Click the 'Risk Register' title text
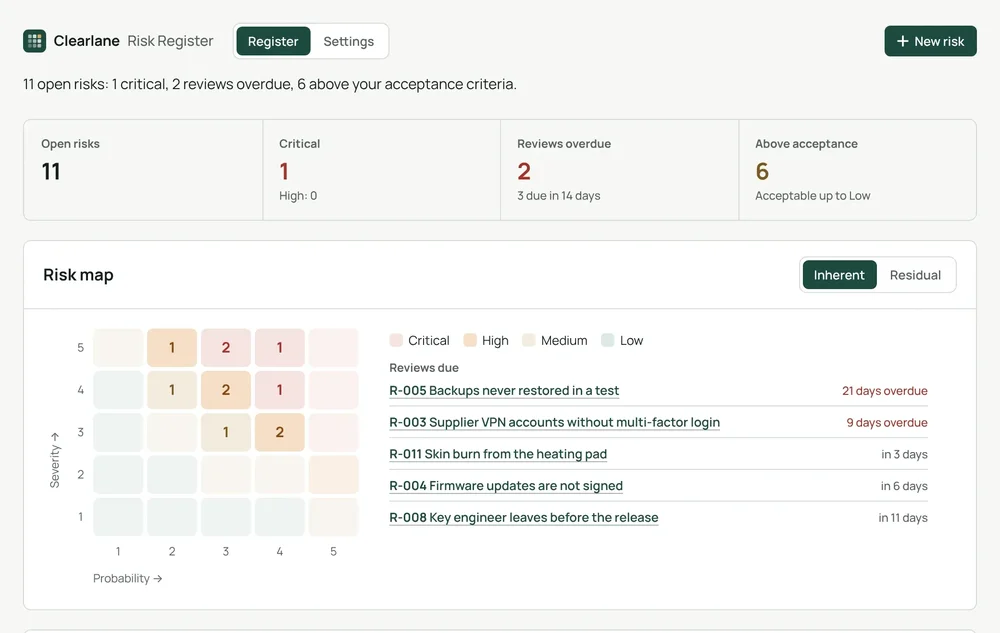Image resolution: width=1000 pixels, height=633 pixels. tap(170, 41)
